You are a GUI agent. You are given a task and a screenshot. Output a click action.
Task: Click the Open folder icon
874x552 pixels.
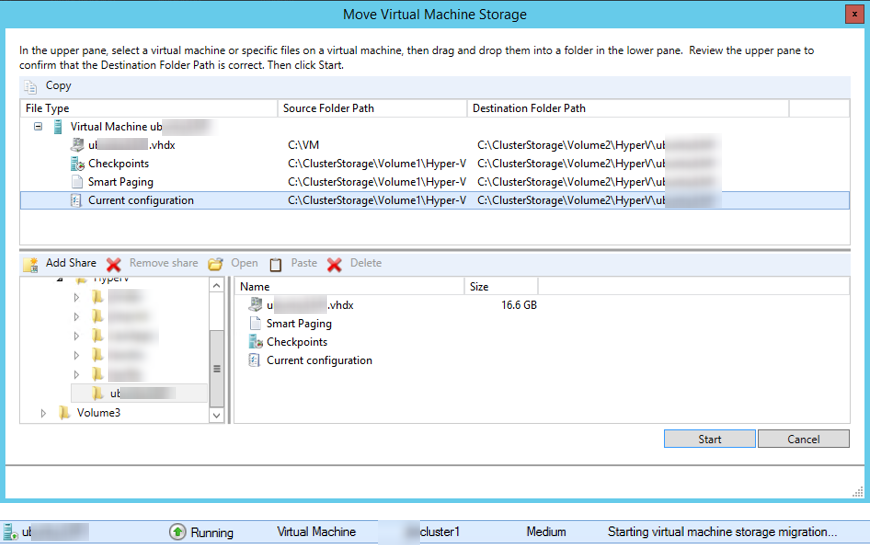[216, 265]
